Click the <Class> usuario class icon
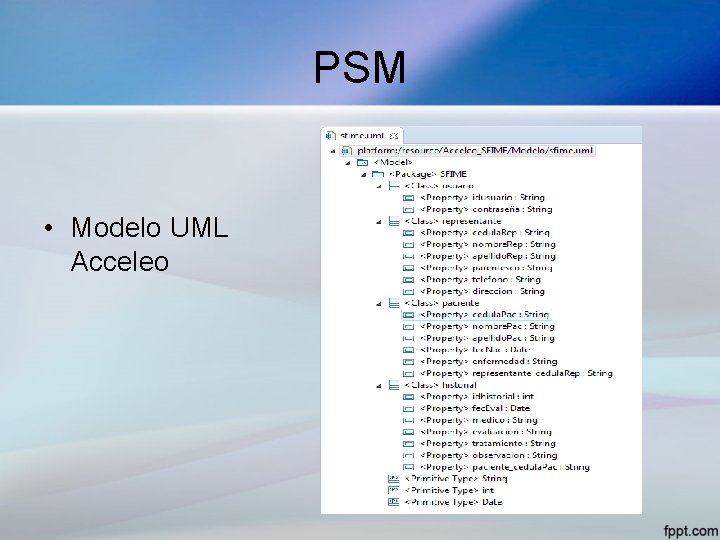The image size is (720, 540). coord(394,186)
